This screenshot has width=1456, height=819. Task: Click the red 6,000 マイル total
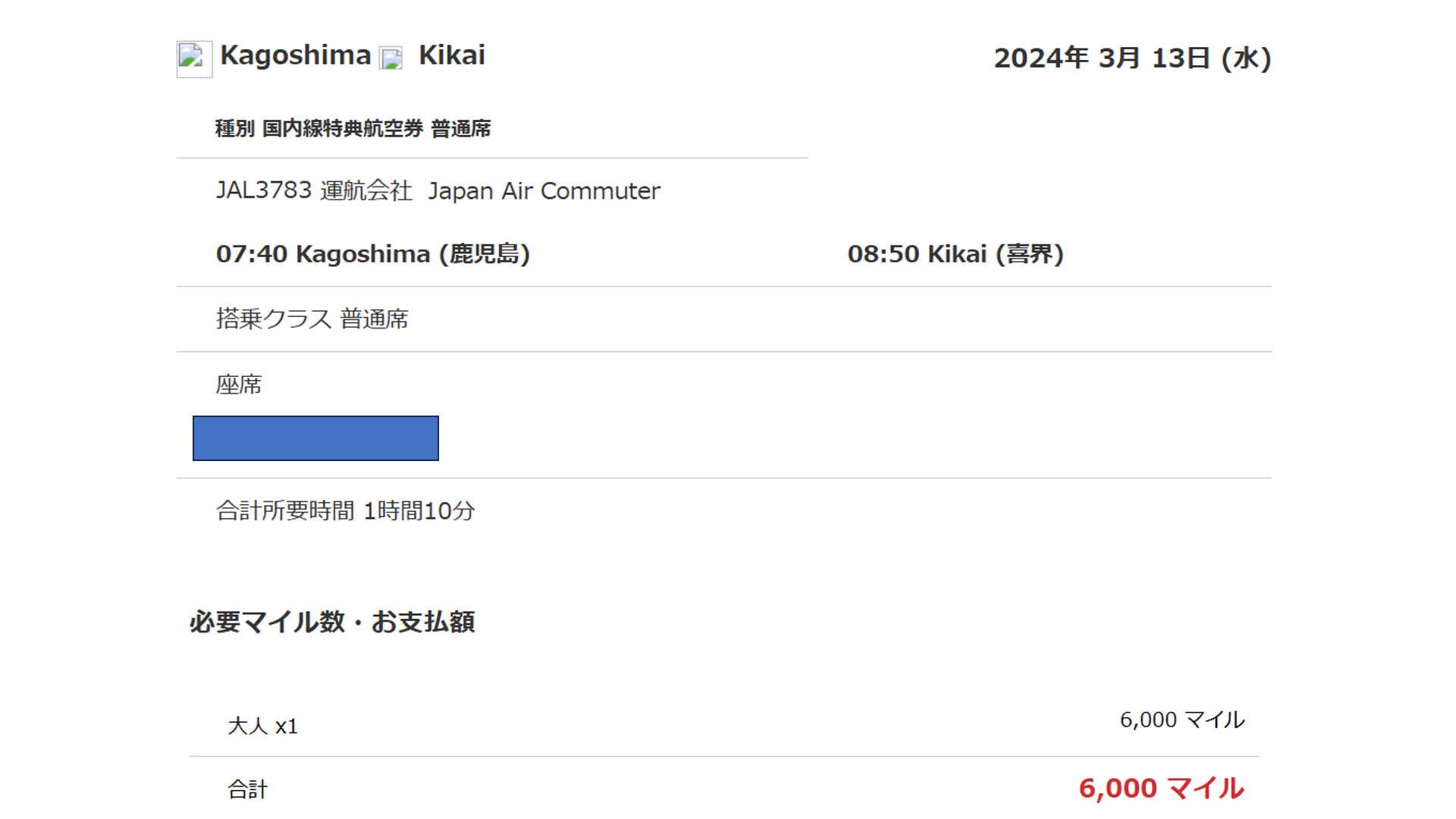(1160, 789)
